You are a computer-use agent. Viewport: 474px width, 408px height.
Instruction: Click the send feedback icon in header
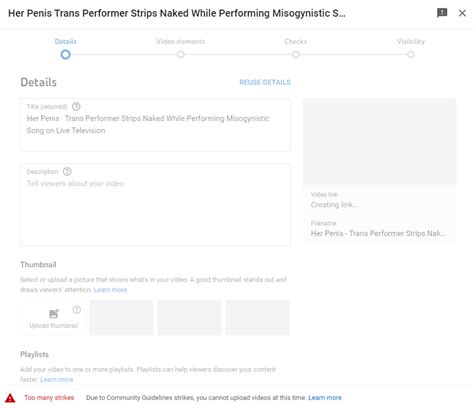coord(442,13)
